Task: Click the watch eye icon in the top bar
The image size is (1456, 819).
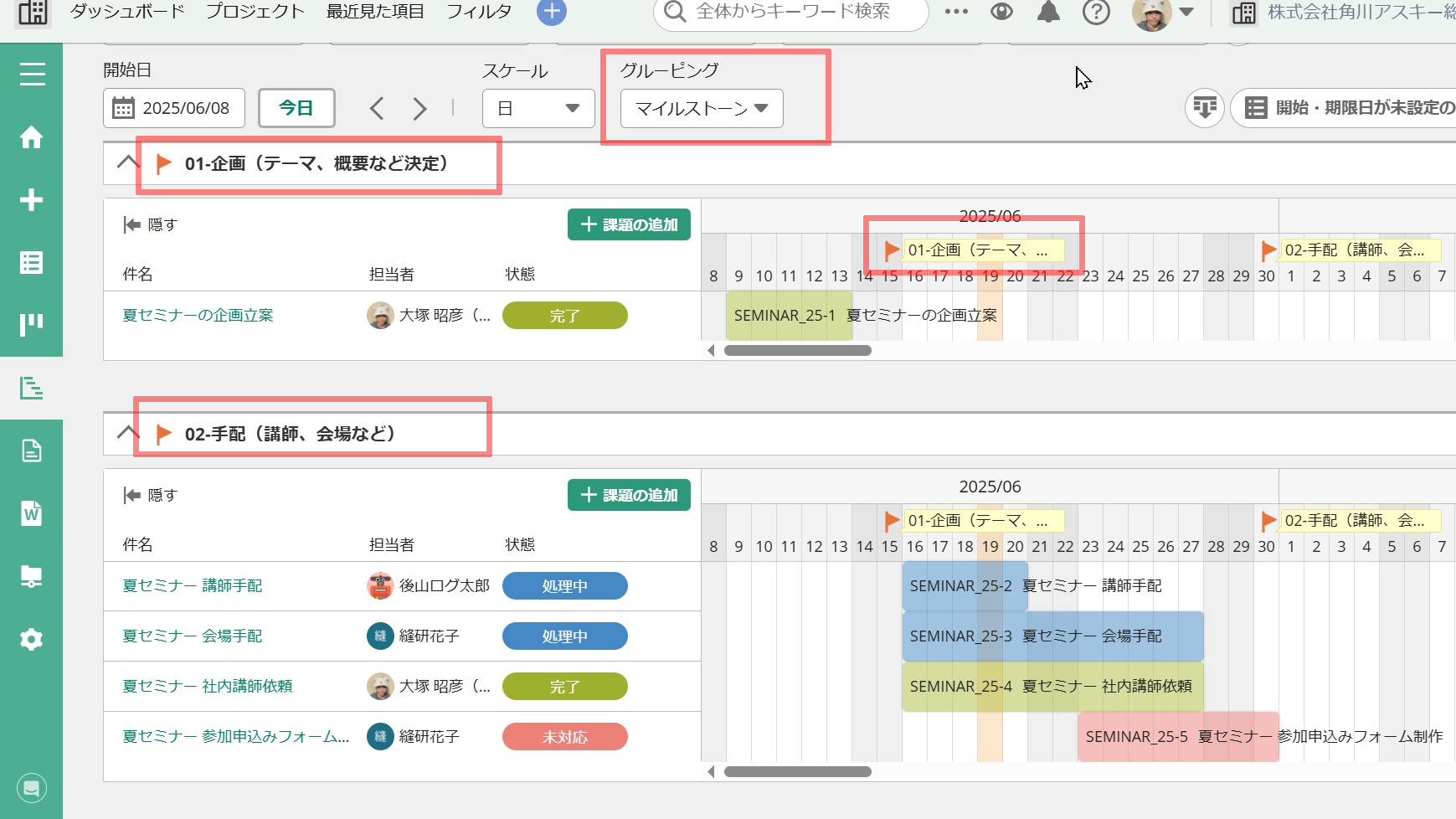Action: (1001, 12)
